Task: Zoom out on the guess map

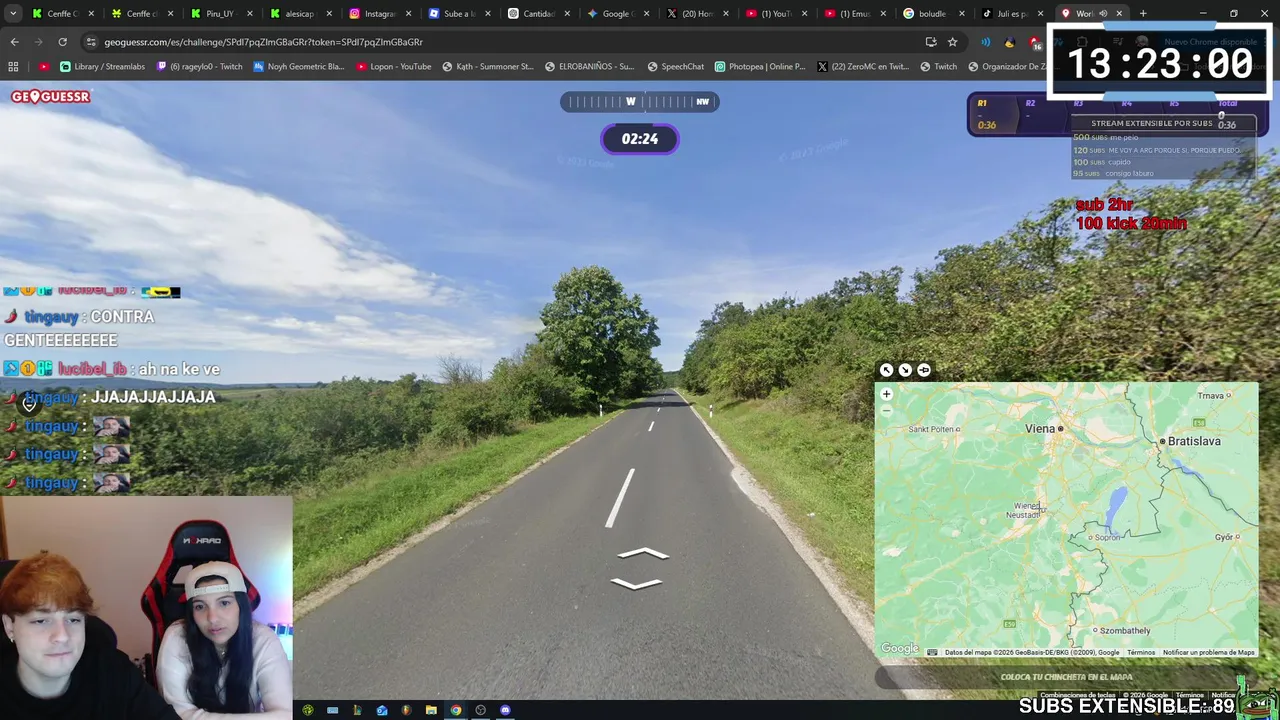Action: click(x=886, y=410)
